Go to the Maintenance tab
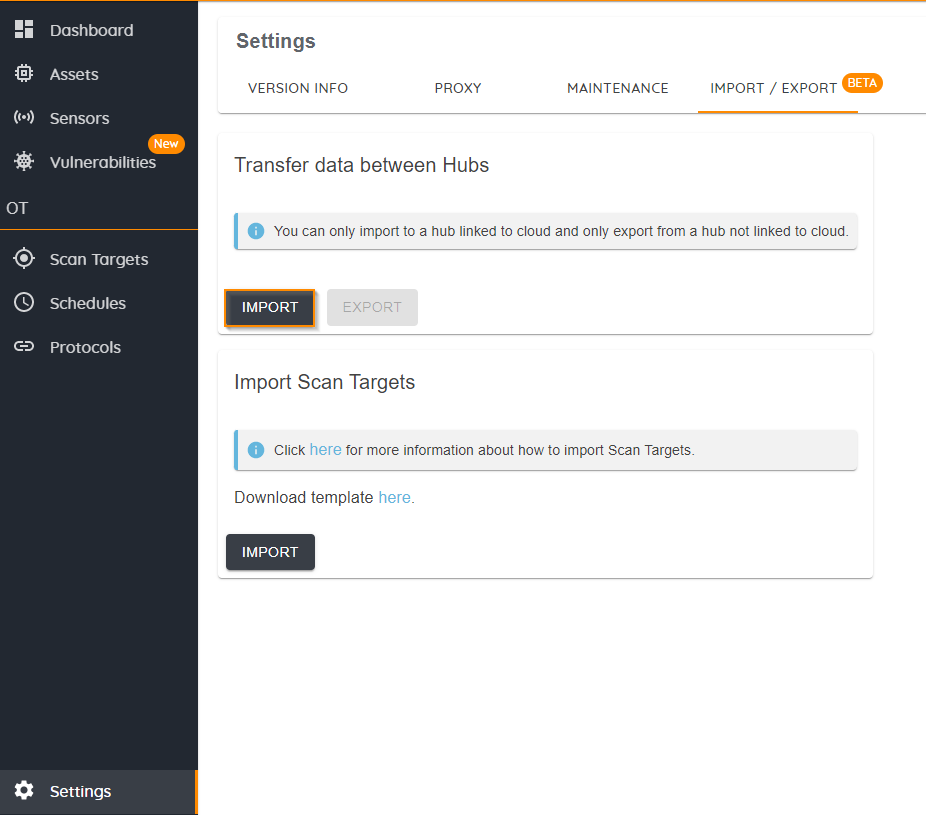The width and height of the screenshot is (926, 815). pos(618,88)
